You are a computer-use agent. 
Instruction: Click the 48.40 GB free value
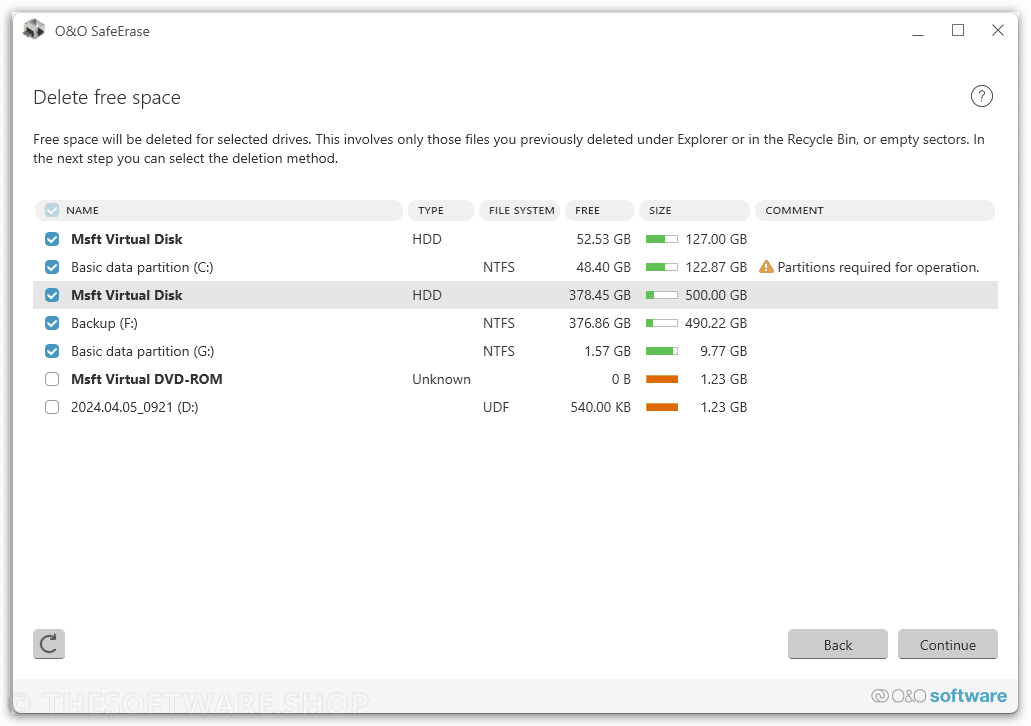[x=604, y=267]
